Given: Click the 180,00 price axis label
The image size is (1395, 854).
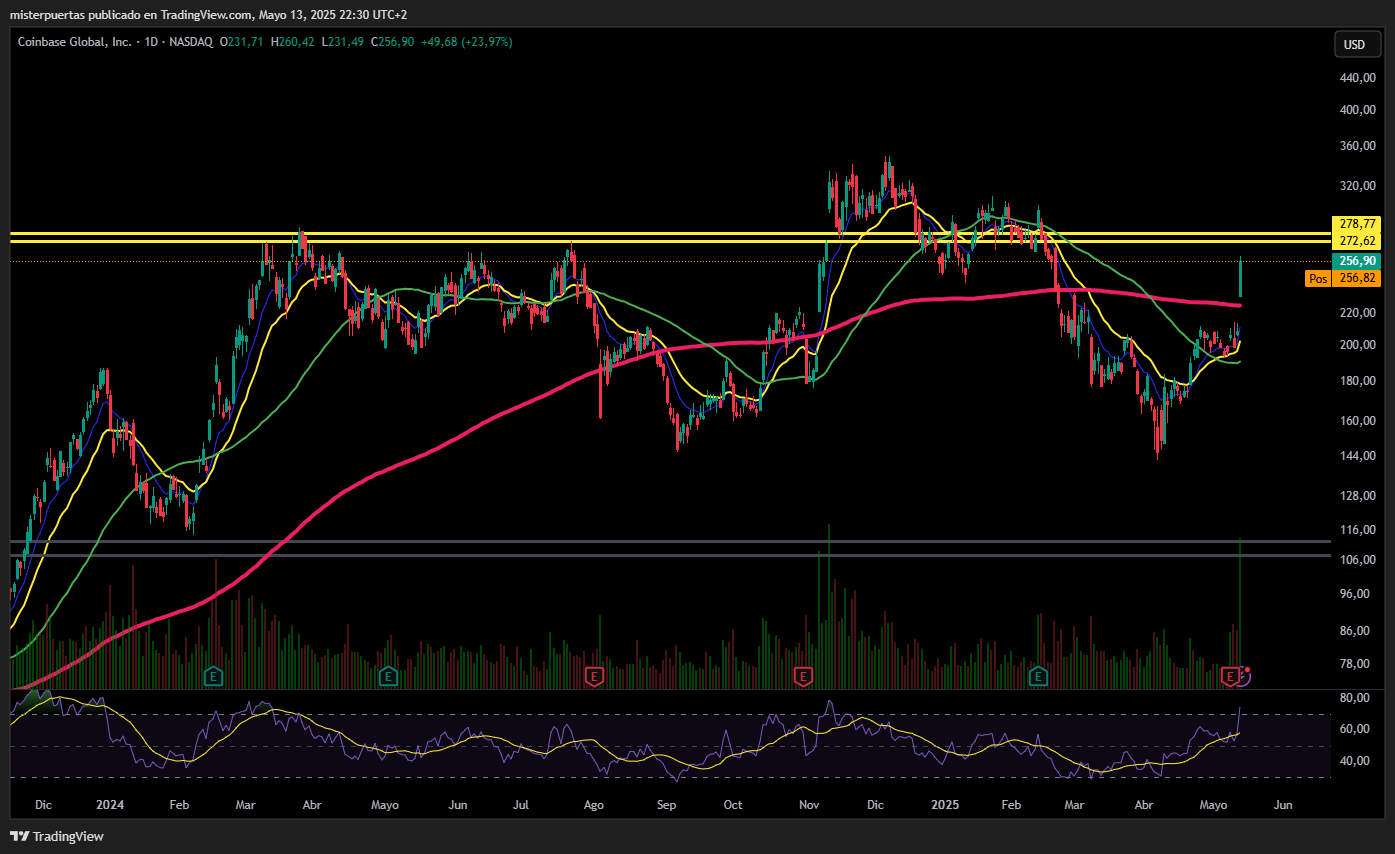Looking at the screenshot, I should pos(1359,381).
